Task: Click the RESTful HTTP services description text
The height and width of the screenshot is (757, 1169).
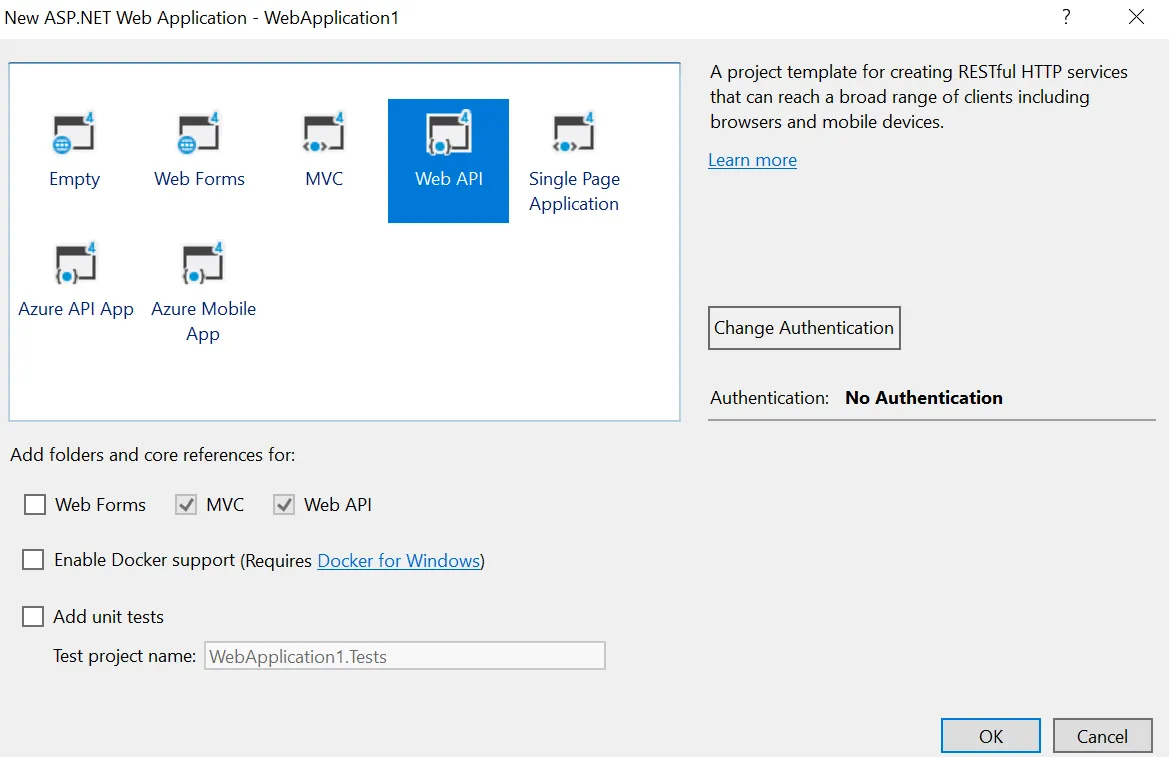Action: 918,97
